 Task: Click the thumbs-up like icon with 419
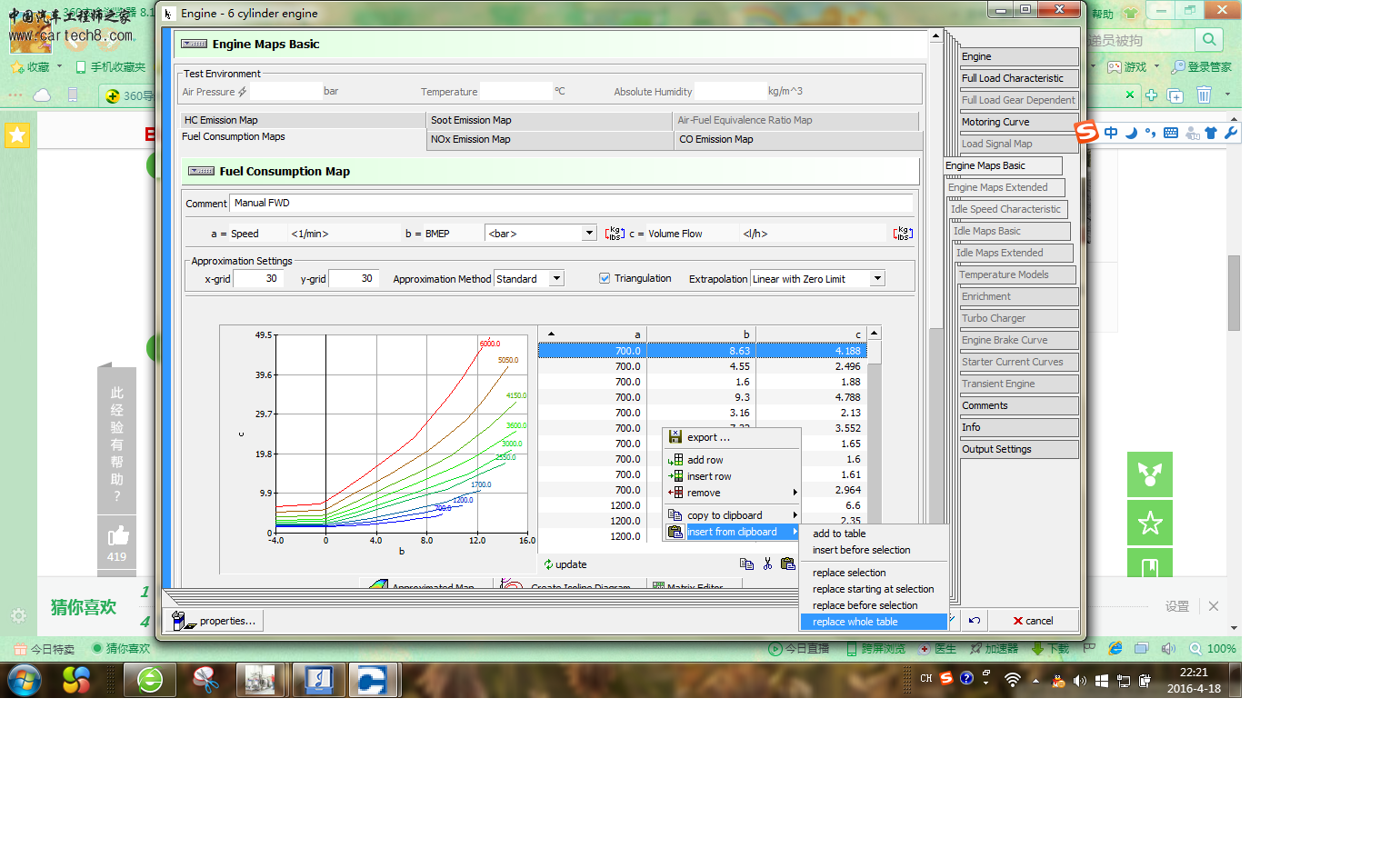(117, 536)
